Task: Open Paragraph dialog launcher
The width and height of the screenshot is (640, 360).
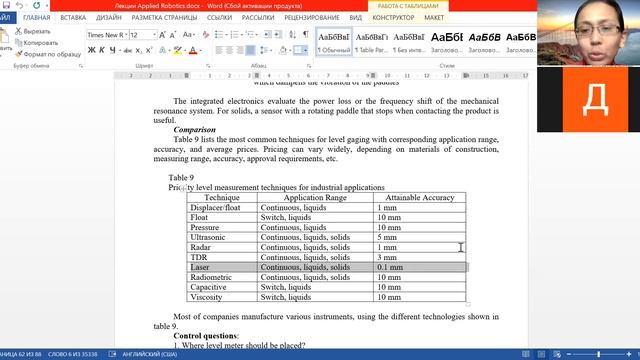Action: [309, 66]
